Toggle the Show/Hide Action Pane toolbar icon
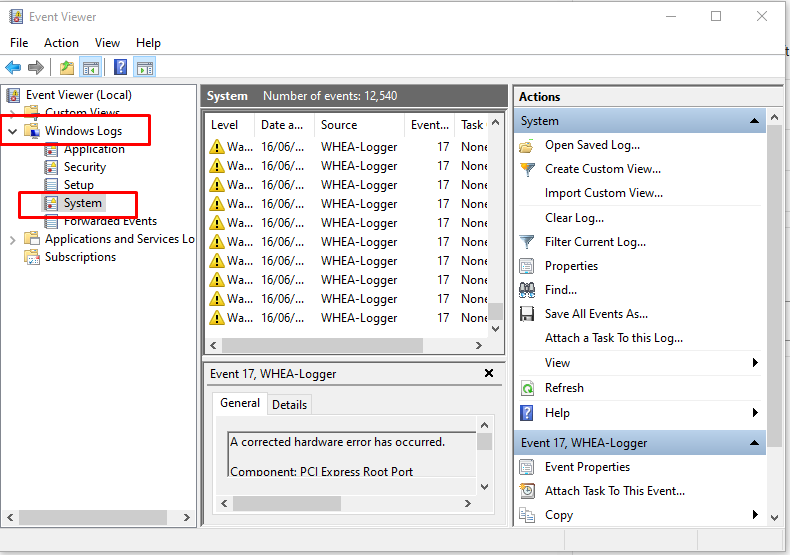Image resolution: width=790 pixels, height=555 pixels. click(145, 68)
